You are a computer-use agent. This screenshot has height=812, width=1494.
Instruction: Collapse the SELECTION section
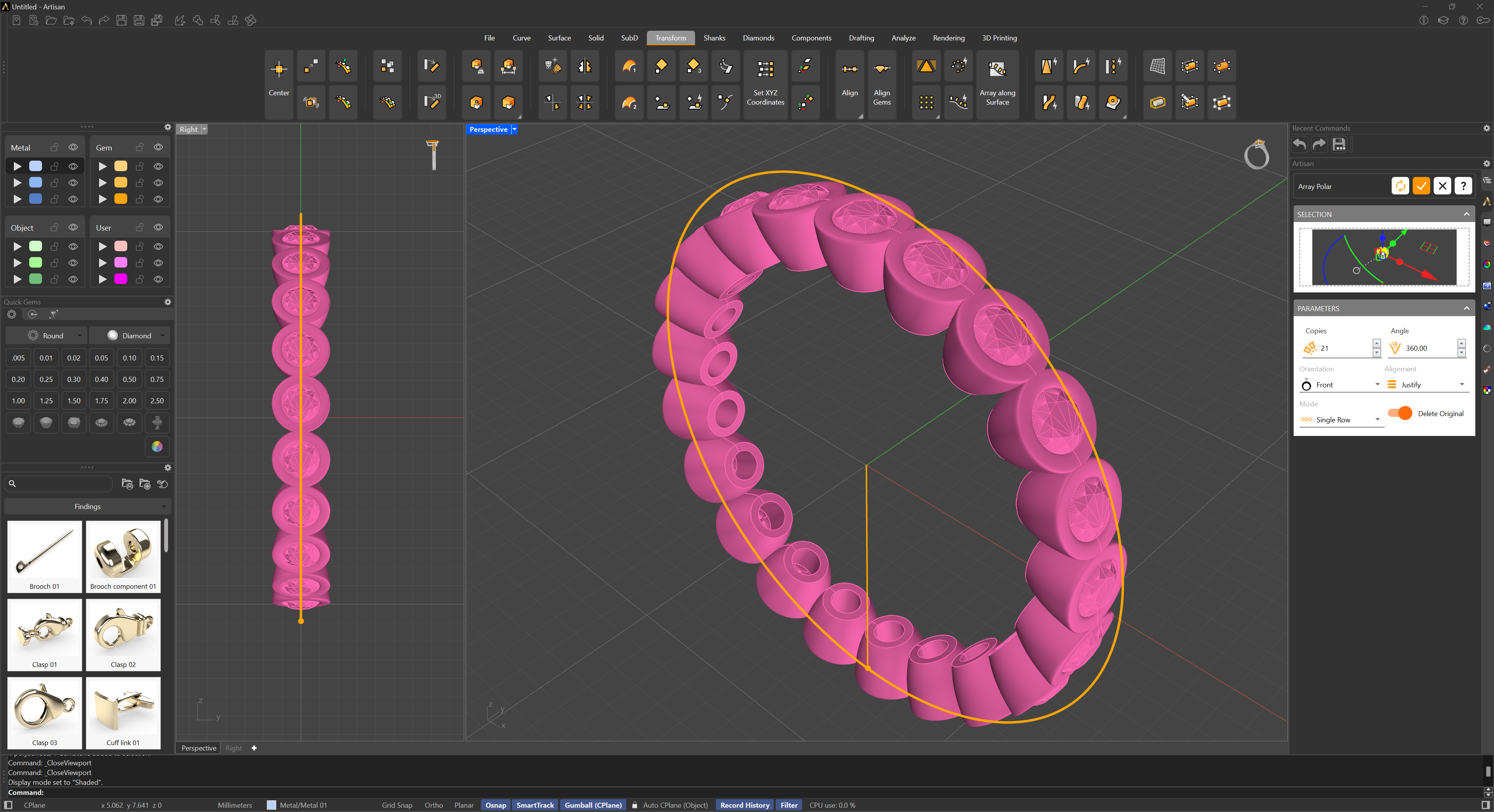click(1466, 214)
